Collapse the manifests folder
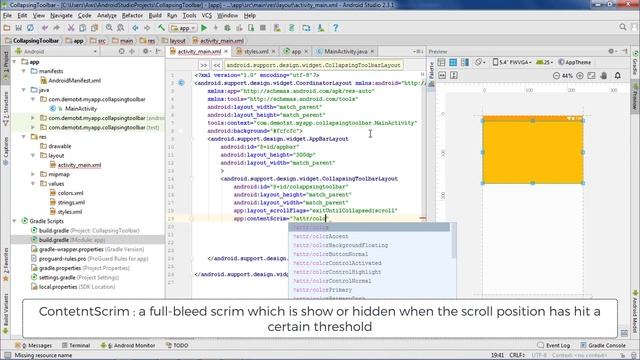This screenshot has height=360, width=640. pyautogui.click(x=24, y=71)
